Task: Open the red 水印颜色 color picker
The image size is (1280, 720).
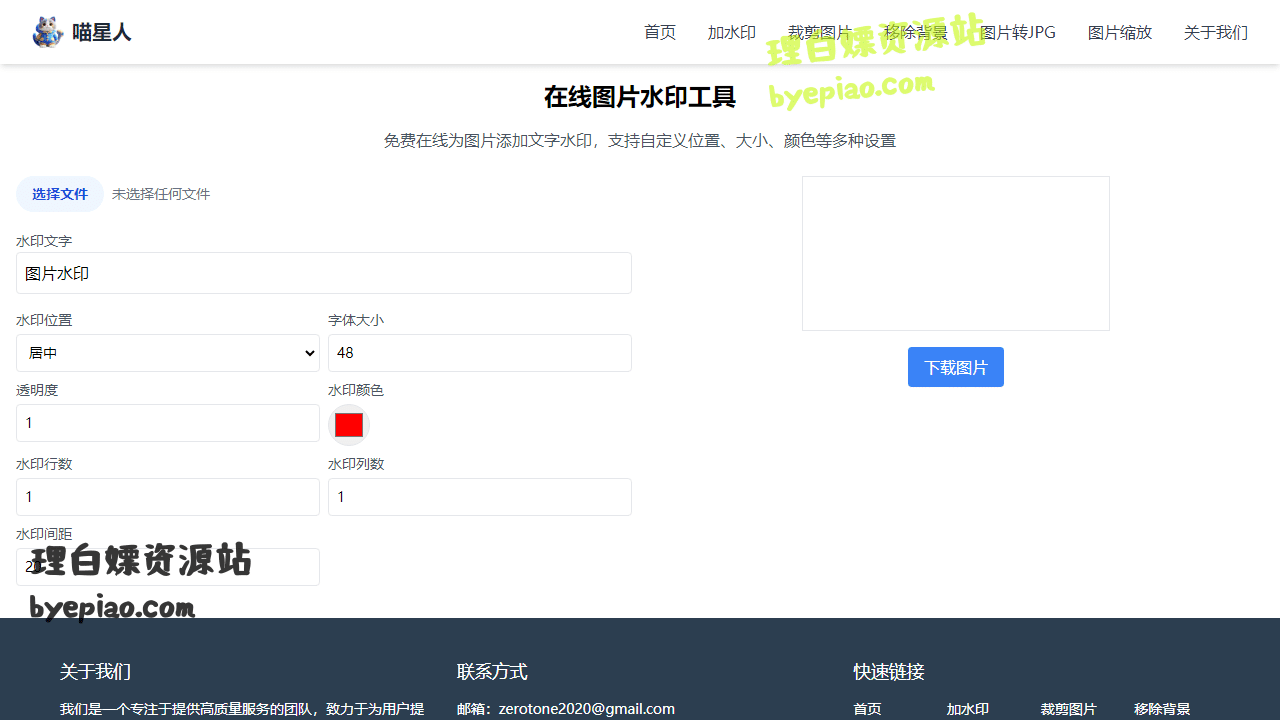Action: tap(349, 425)
